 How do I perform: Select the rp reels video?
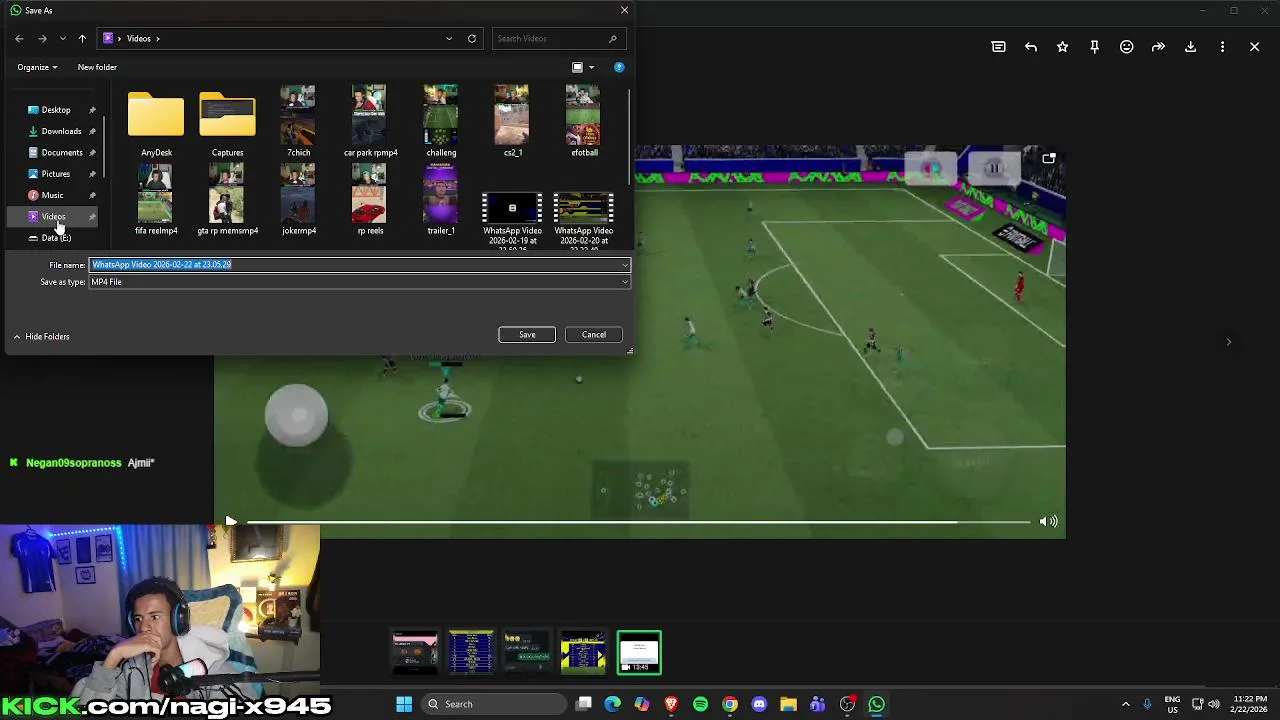click(370, 200)
